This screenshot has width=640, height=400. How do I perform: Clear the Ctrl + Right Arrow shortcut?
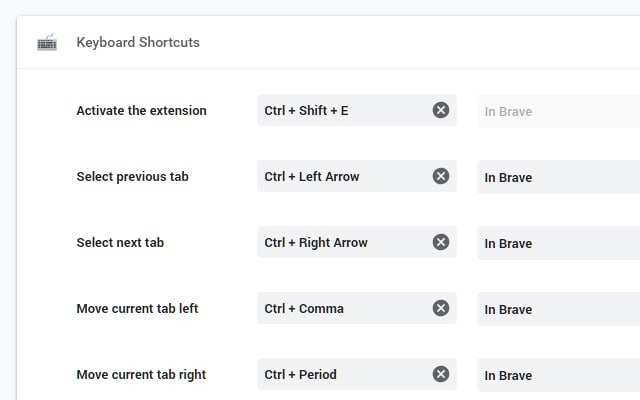tap(441, 242)
